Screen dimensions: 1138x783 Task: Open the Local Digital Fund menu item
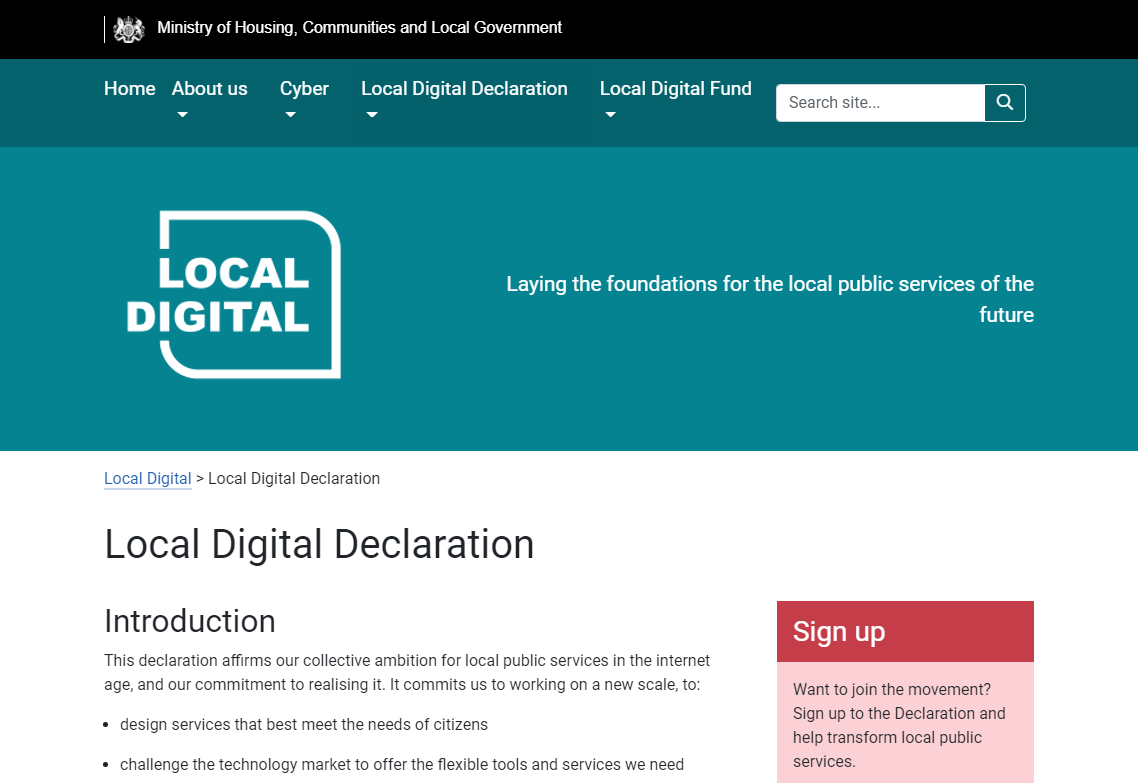[676, 89]
